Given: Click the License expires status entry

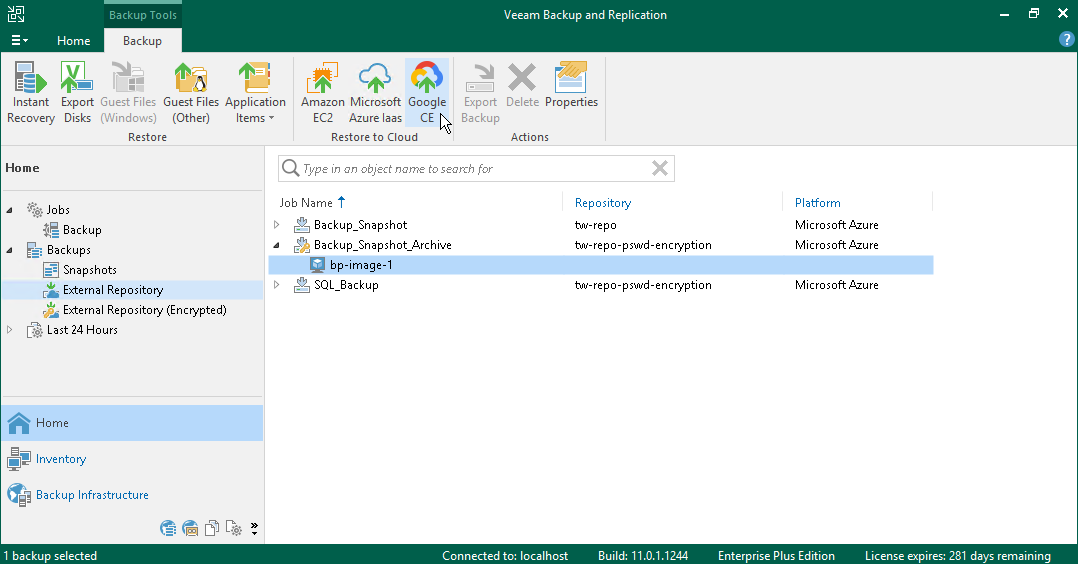Looking at the screenshot, I should pyautogui.click(x=958, y=556).
